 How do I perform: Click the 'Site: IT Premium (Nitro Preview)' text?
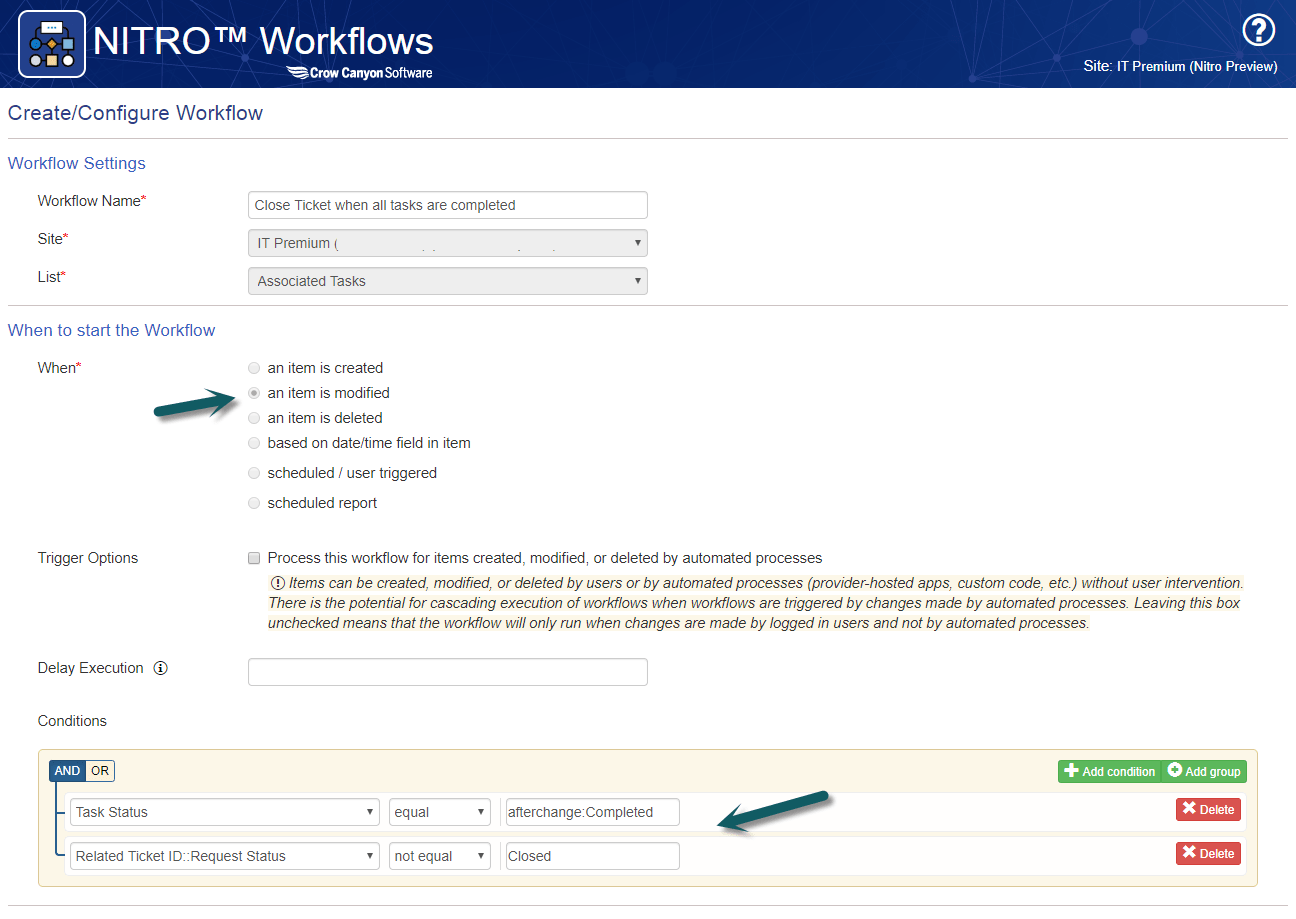1180,66
